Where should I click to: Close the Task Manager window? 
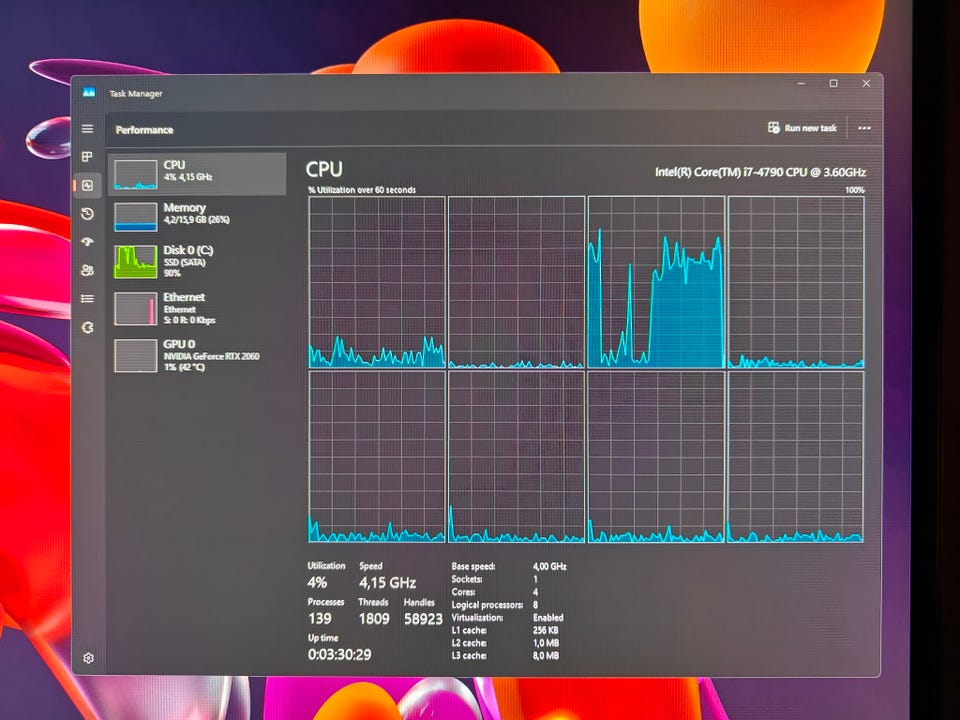(866, 83)
